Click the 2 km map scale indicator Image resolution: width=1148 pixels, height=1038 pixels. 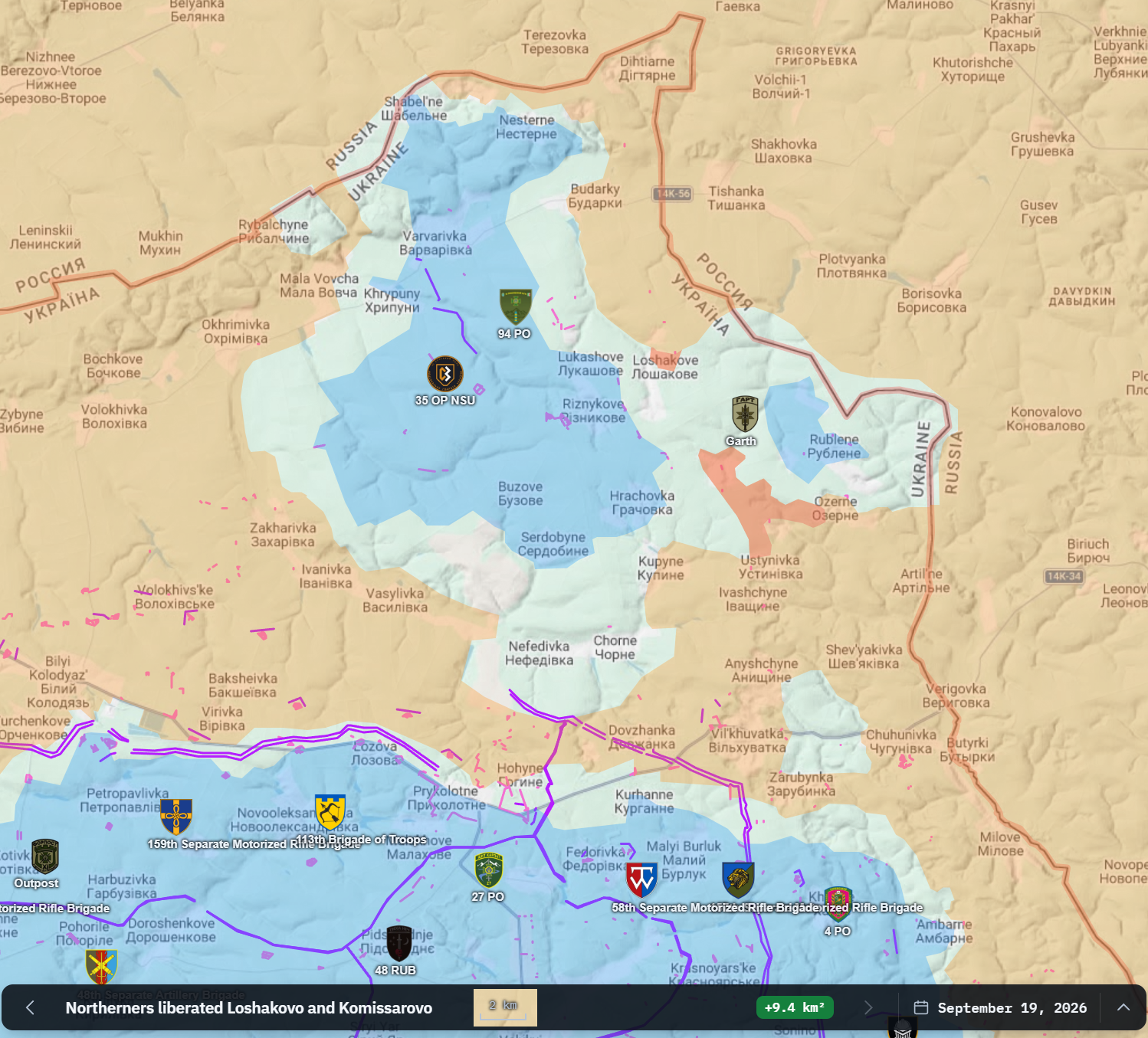coord(505,1007)
